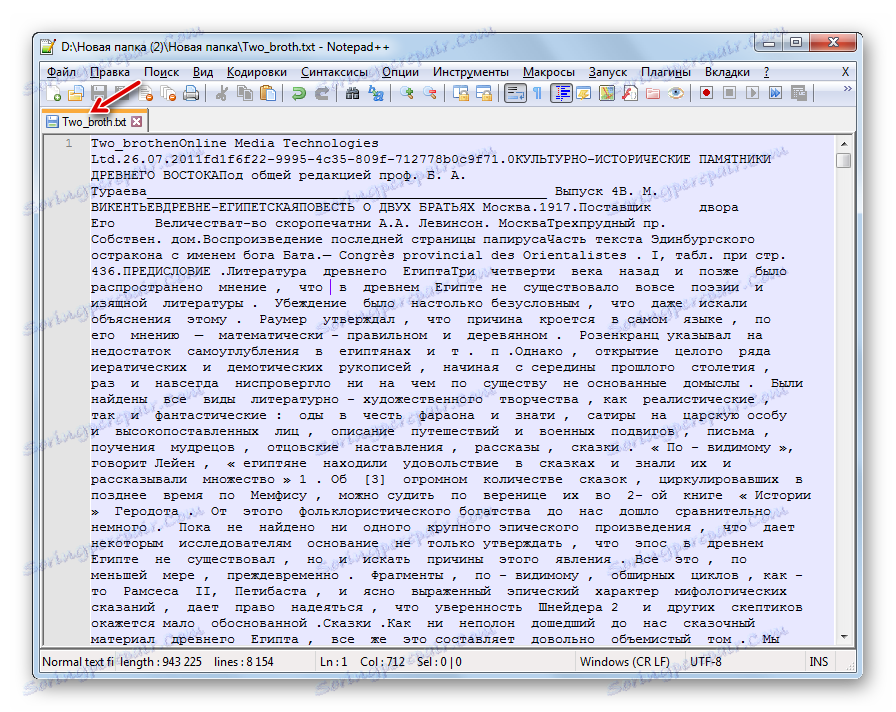Viewport: 896px width, 712px height.
Task: Click the vertical scrollbar thumb
Action: click(843, 160)
